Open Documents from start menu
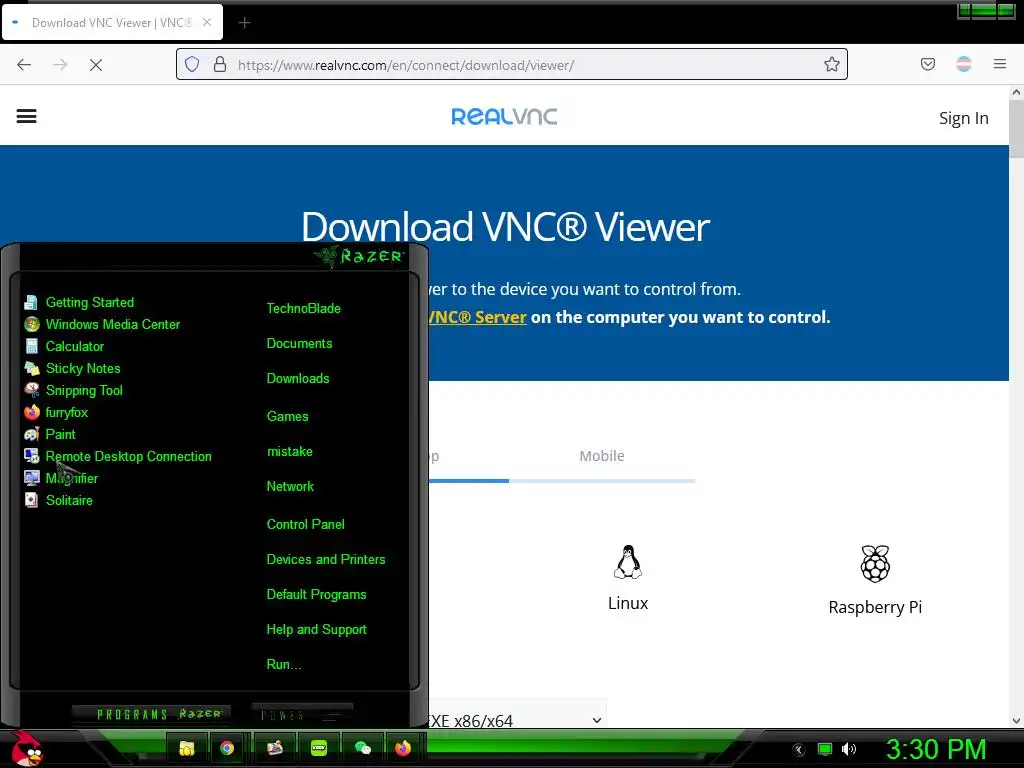 [x=299, y=344]
